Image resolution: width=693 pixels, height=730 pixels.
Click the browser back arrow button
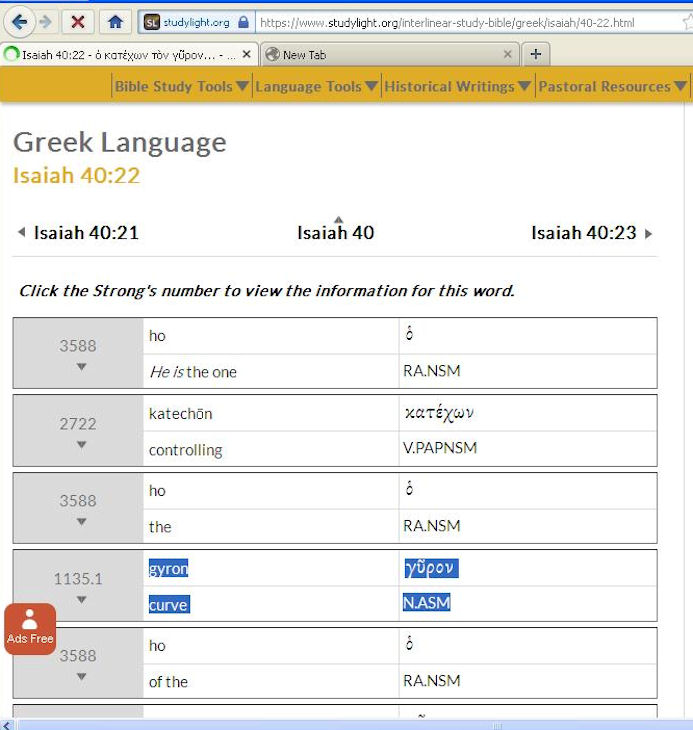[19, 21]
